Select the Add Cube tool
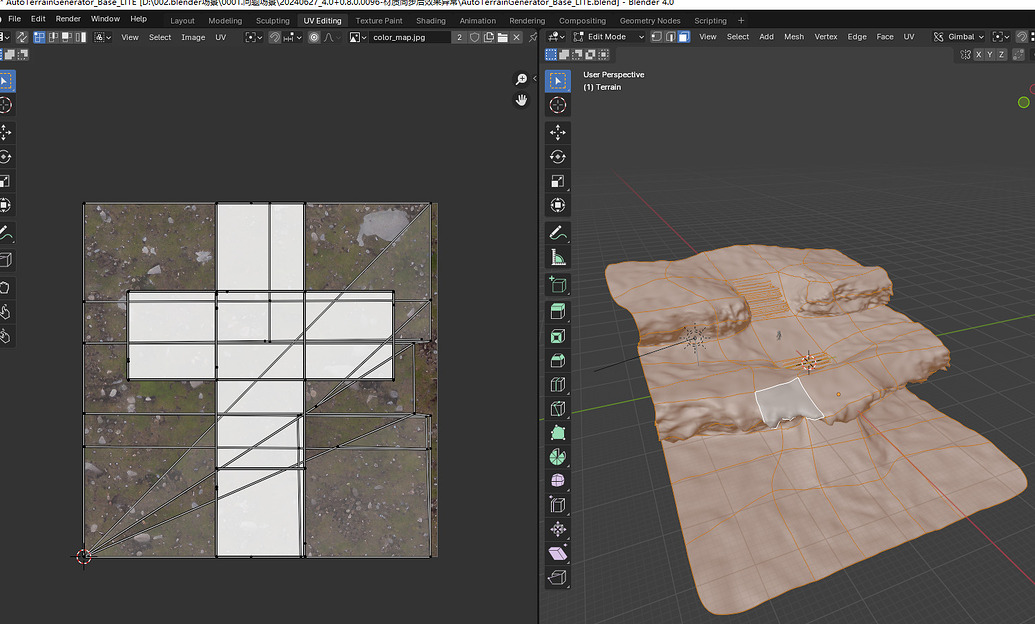Image resolution: width=1035 pixels, height=624 pixels. [x=558, y=285]
